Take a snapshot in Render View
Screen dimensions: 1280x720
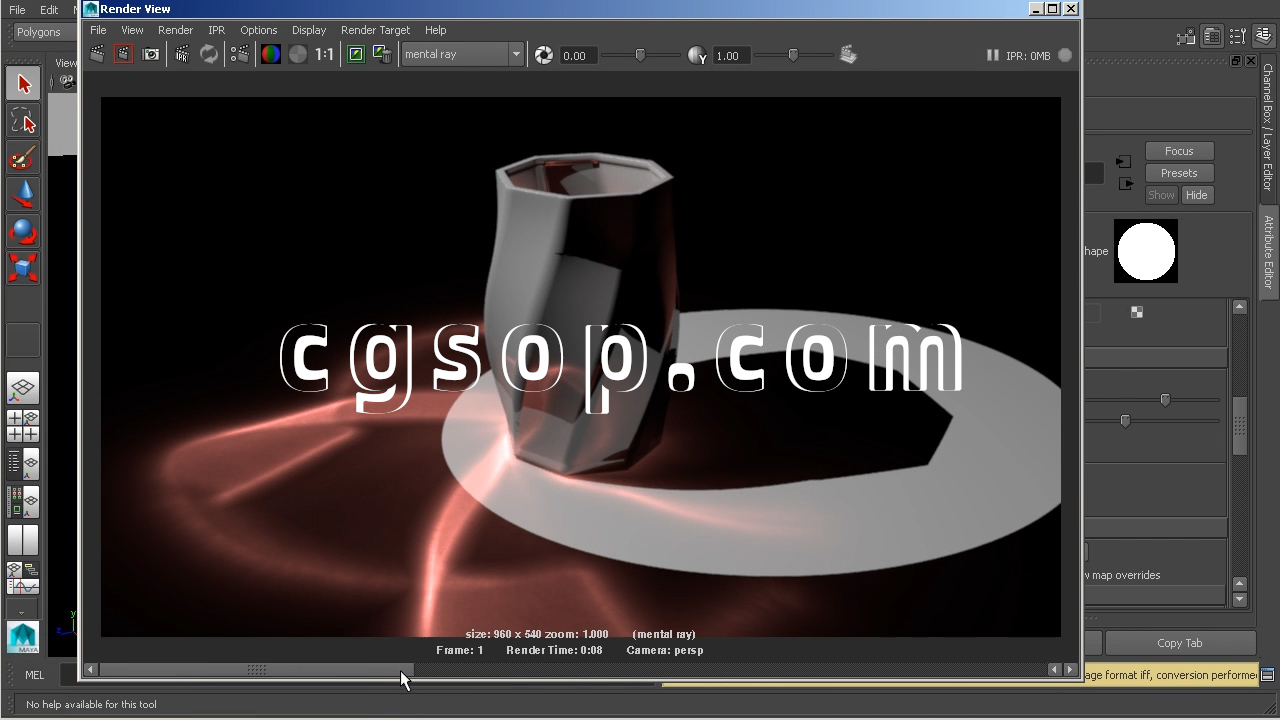coord(151,55)
